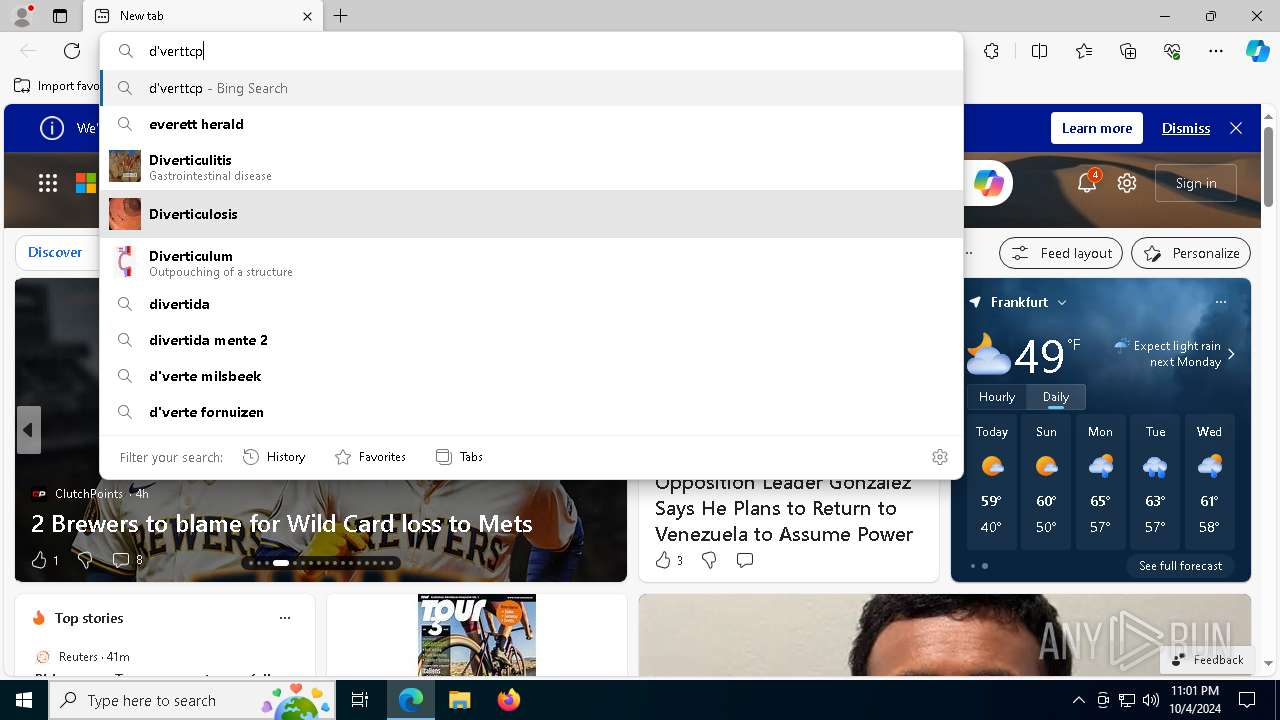The width and height of the screenshot is (1280, 720).
Task: Open Settings and more menu
Action: pos(1216,51)
